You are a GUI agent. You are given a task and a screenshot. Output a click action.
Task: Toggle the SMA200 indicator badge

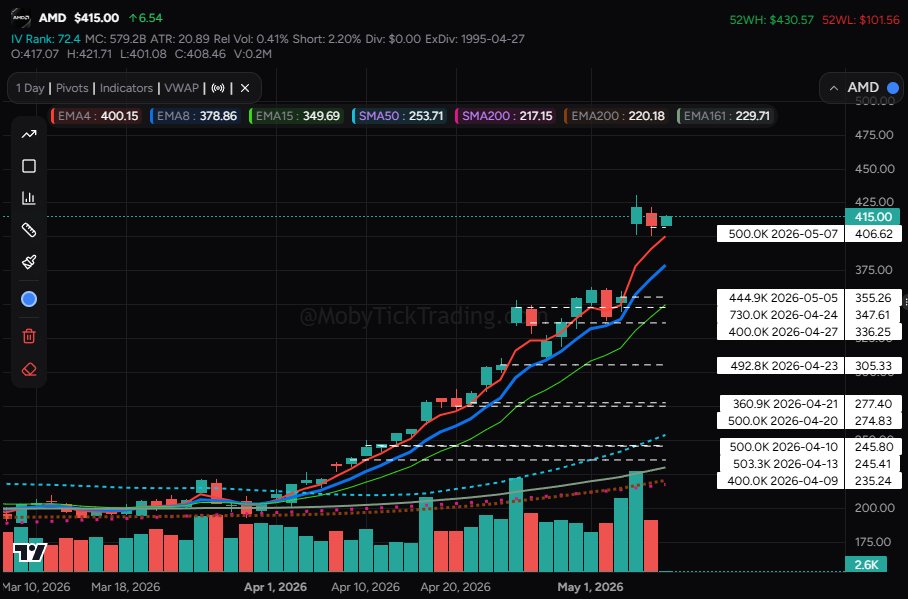point(505,116)
